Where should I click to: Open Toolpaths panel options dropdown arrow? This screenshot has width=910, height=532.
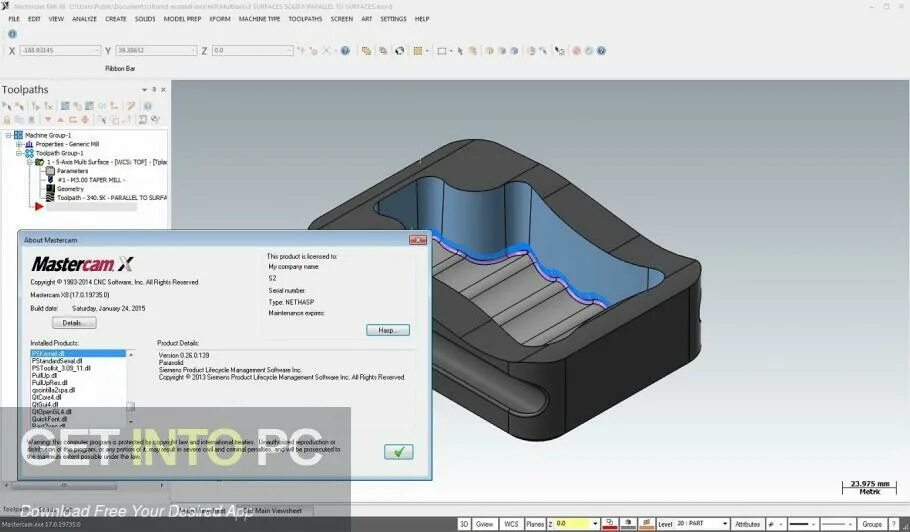[x=145, y=90]
